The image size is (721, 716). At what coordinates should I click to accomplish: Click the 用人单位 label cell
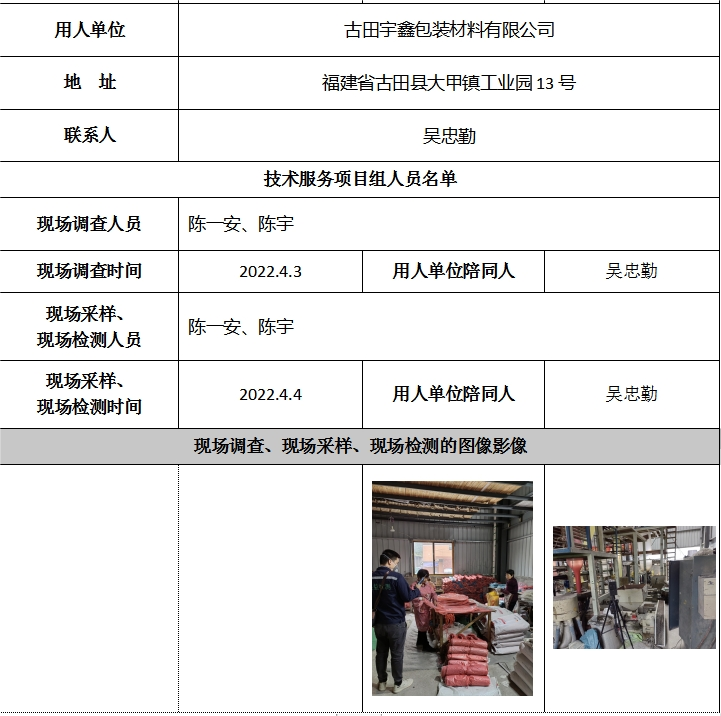point(89,30)
